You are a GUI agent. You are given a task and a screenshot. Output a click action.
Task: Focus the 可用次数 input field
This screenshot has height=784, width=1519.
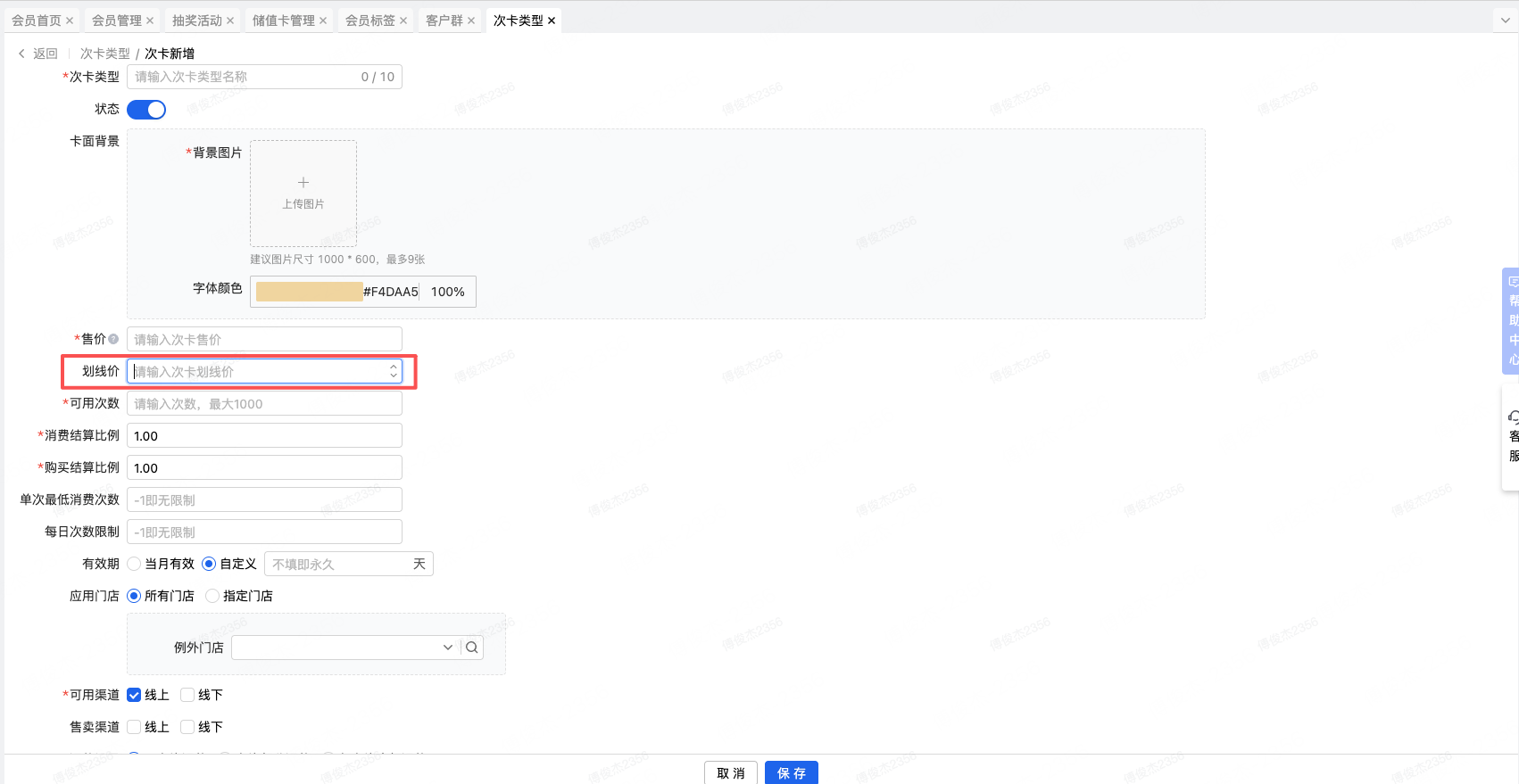[264, 403]
